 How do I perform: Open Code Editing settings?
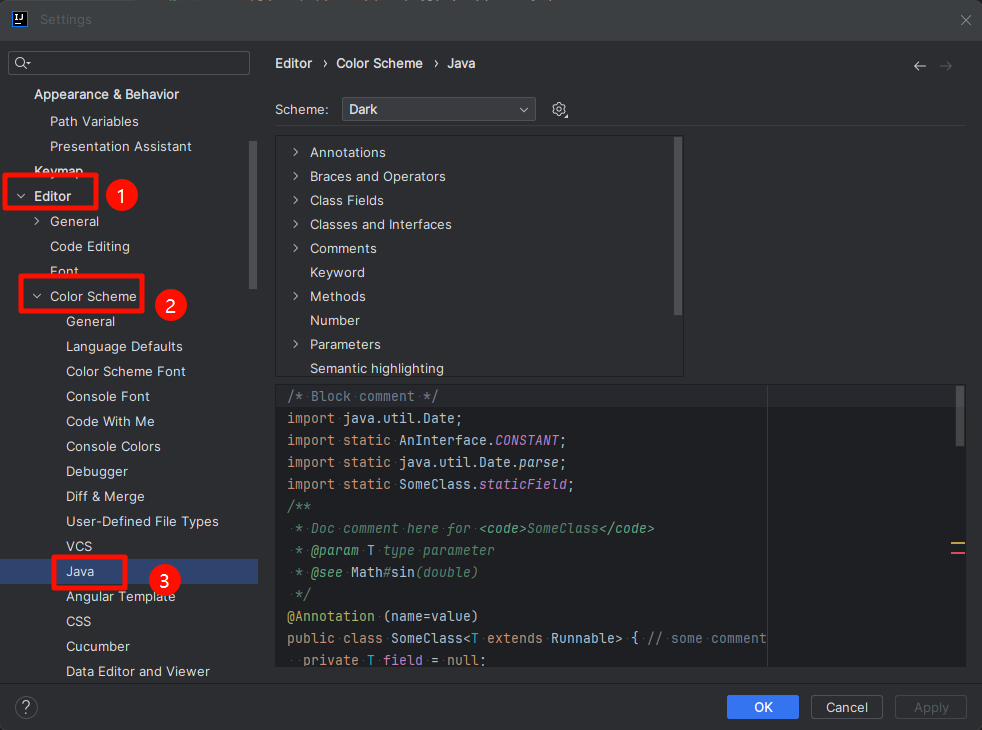[x=90, y=247]
